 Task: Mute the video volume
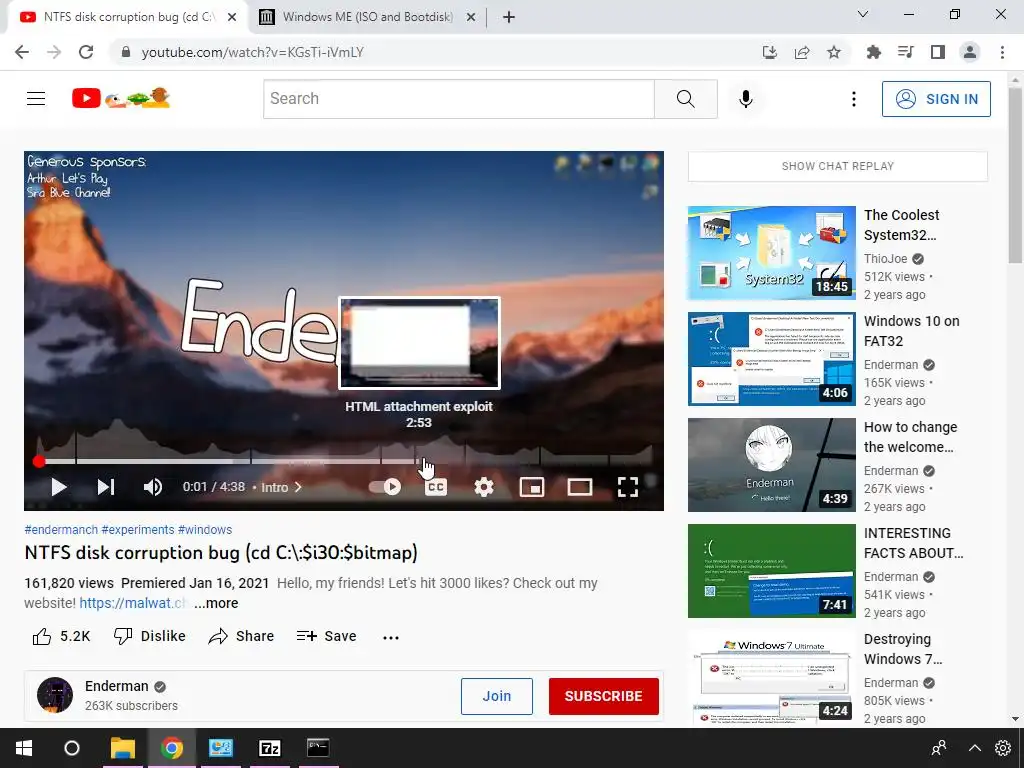153,487
